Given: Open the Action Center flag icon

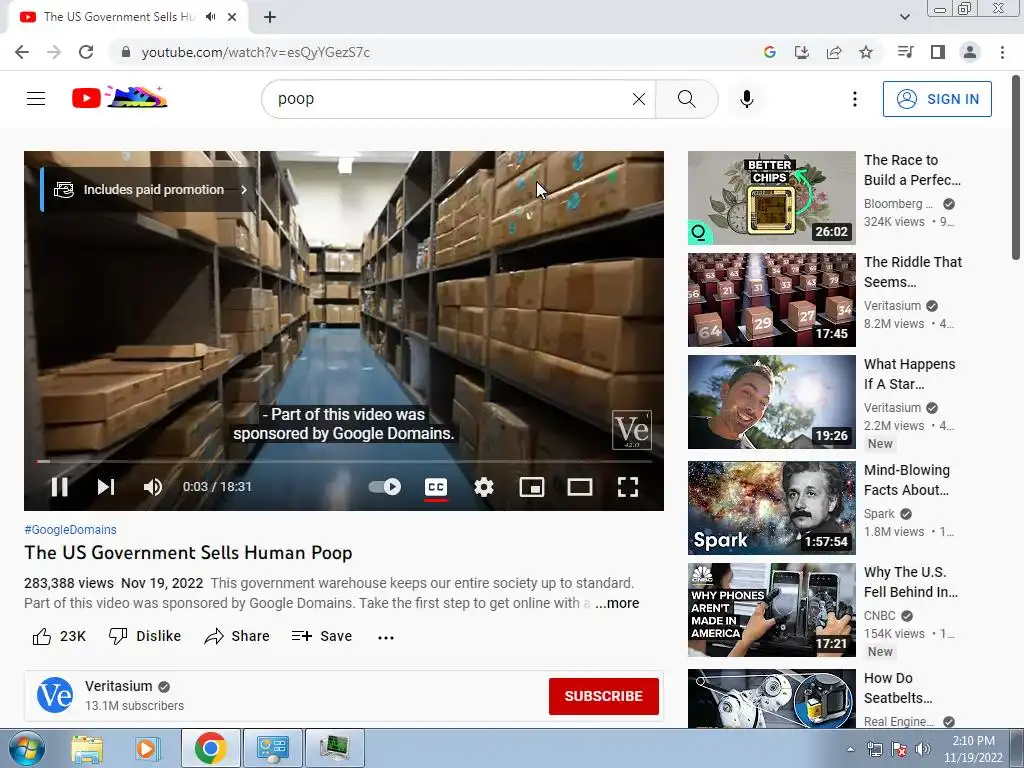Looking at the screenshot, I should 899,749.
